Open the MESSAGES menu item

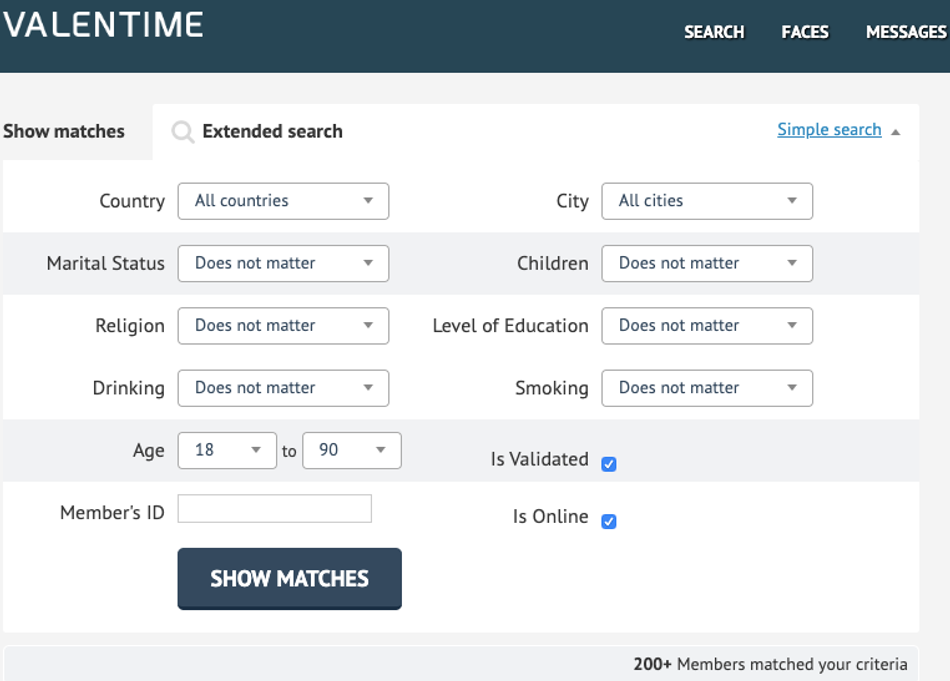(x=907, y=32)
